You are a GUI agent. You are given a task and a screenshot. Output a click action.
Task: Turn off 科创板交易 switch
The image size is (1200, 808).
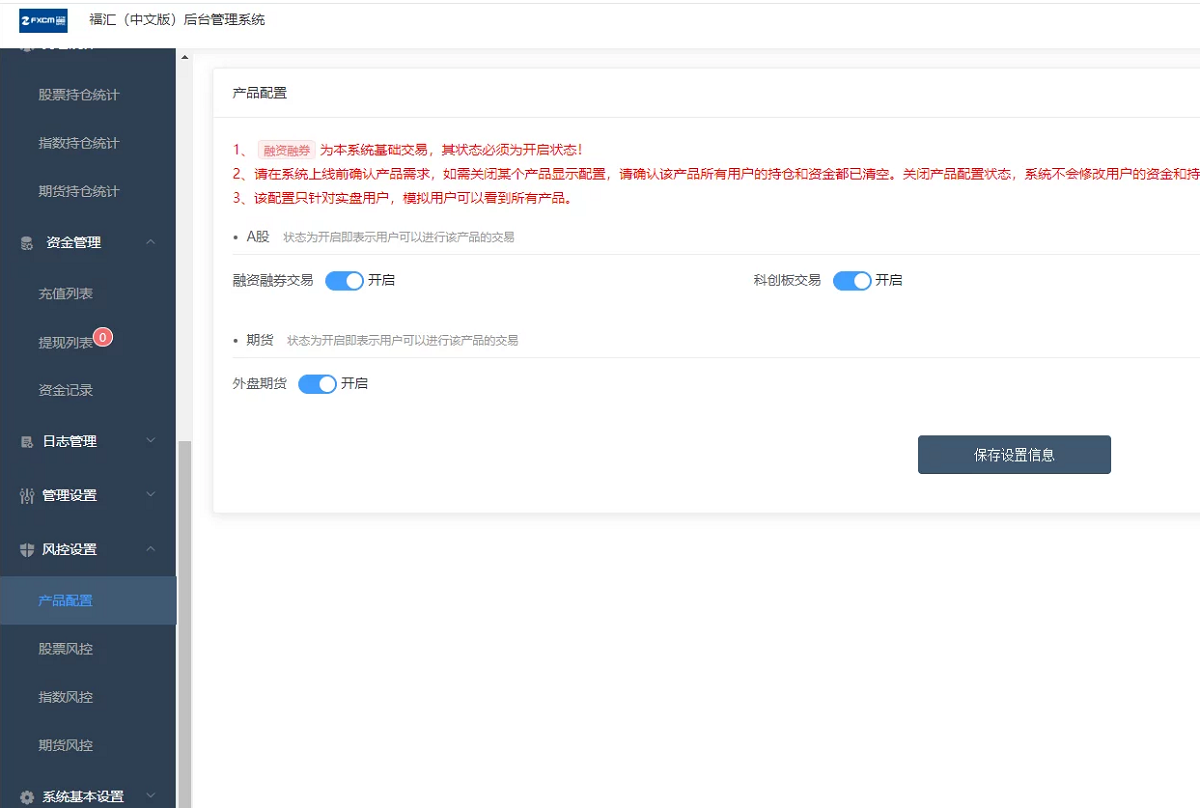(x=852, y=280)
